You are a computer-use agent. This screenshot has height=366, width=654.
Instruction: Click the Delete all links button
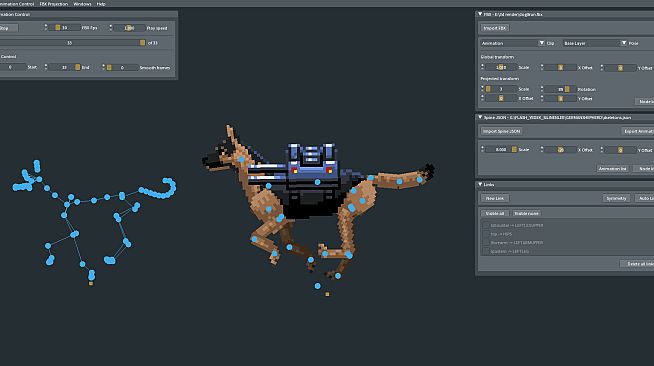[637, 264]
